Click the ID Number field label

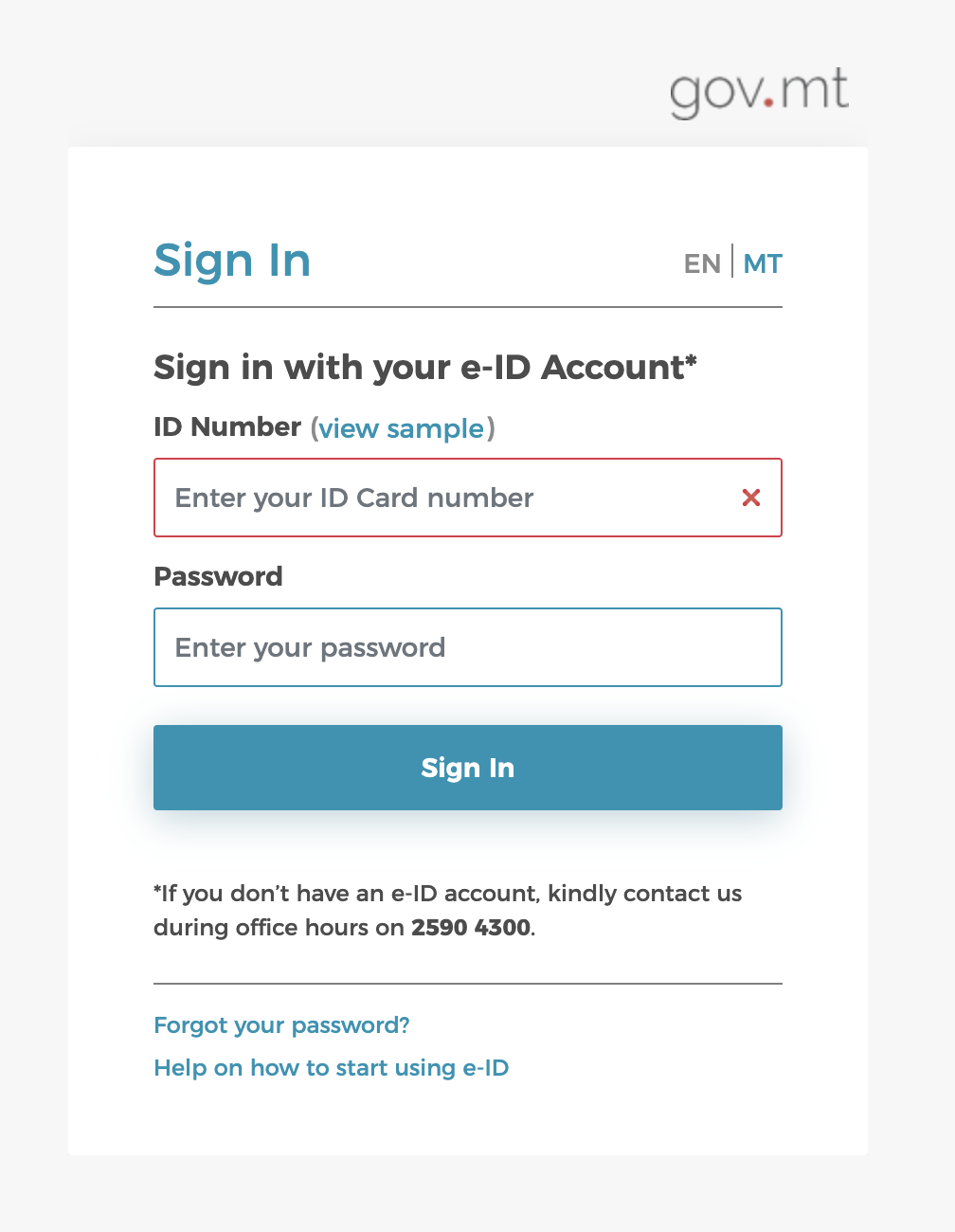tap(227, 427)
